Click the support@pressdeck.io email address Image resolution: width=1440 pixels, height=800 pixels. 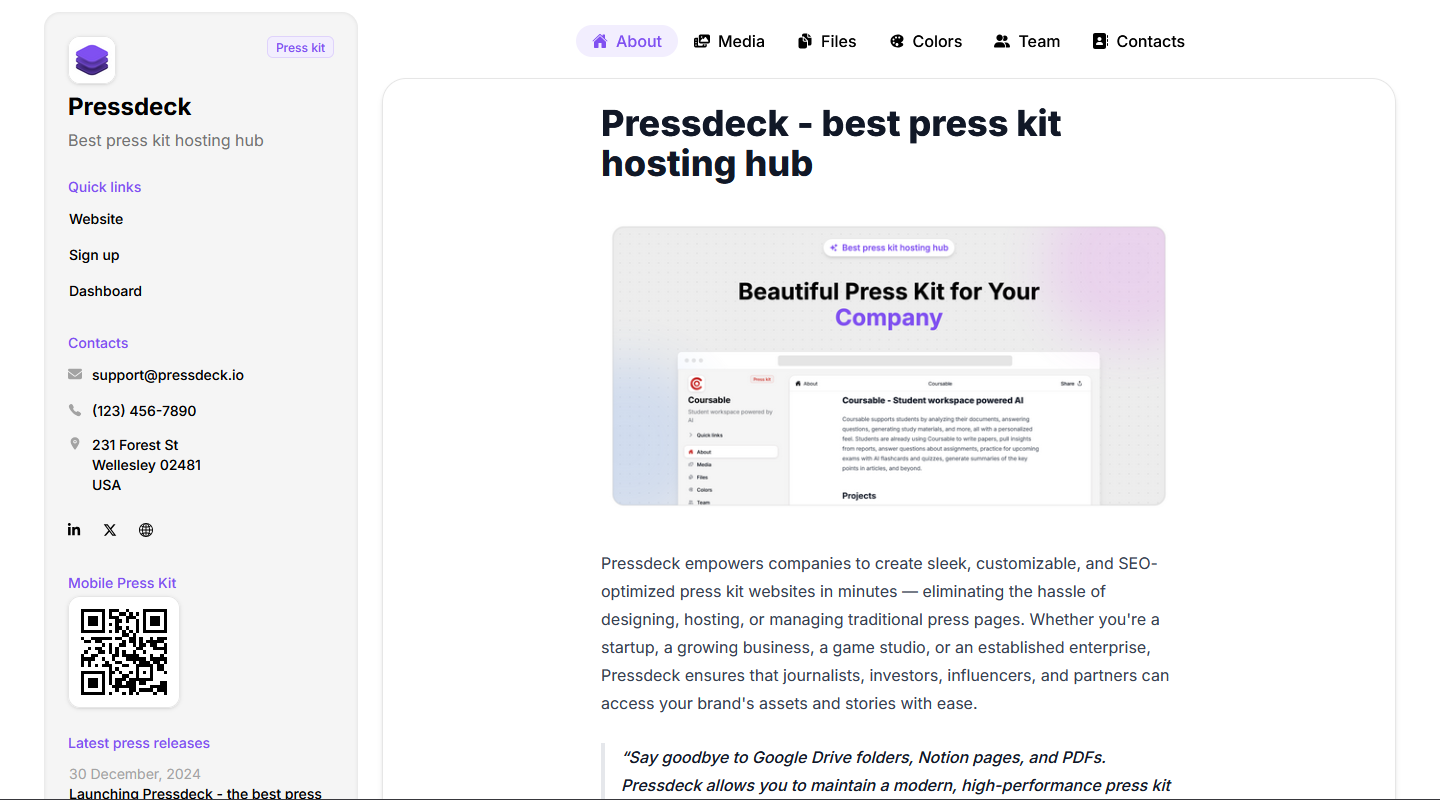click(168, 375)
